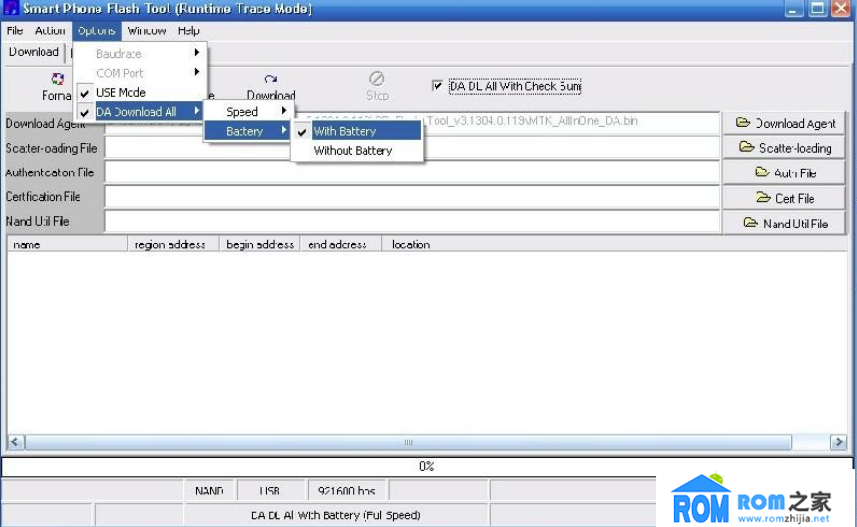This screenshot has height=527, width=857.
Task: Click the Cert File button
Action: 784,198
